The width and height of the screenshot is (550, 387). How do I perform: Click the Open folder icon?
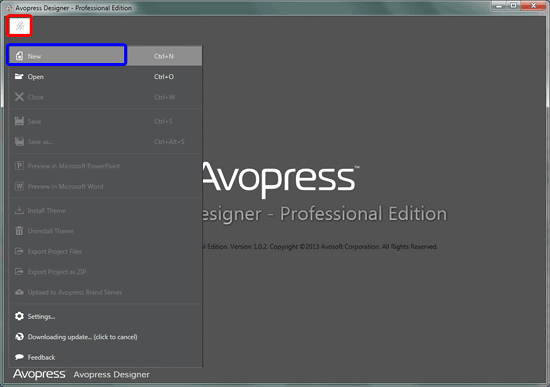coord(19,76)
